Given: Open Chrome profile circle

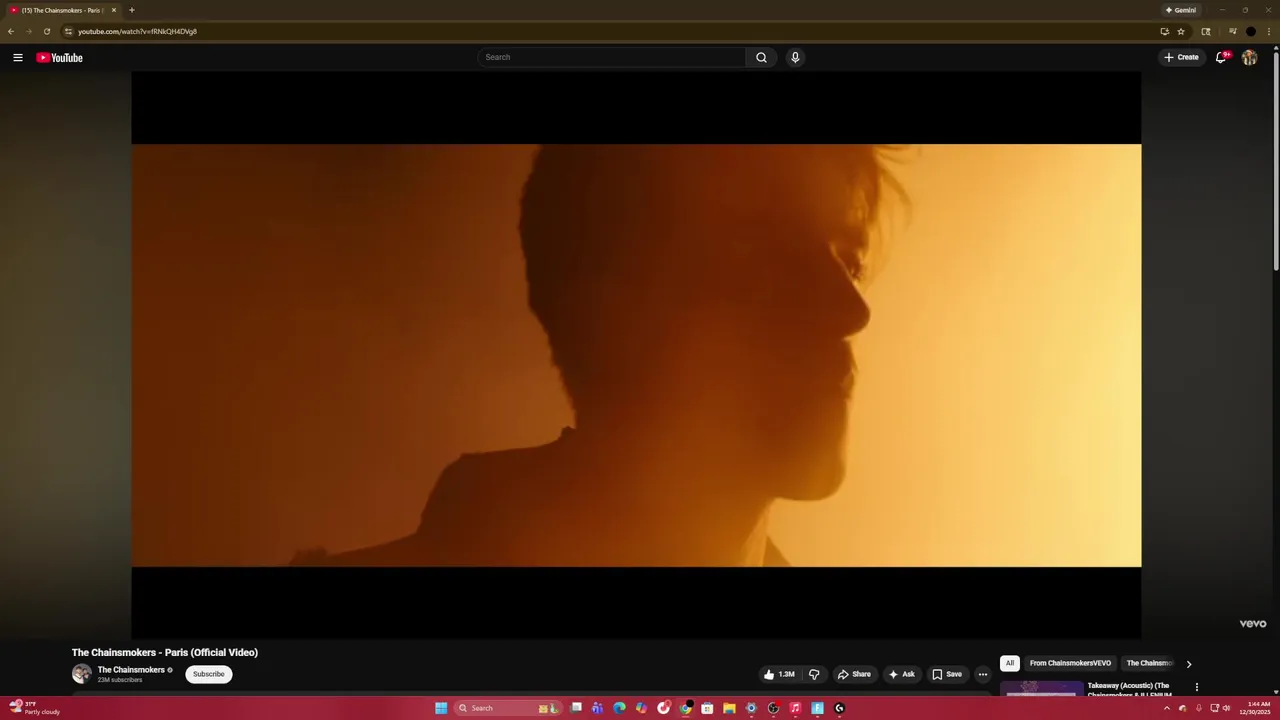Looking at the screenshot, I should click(1250, 31).
